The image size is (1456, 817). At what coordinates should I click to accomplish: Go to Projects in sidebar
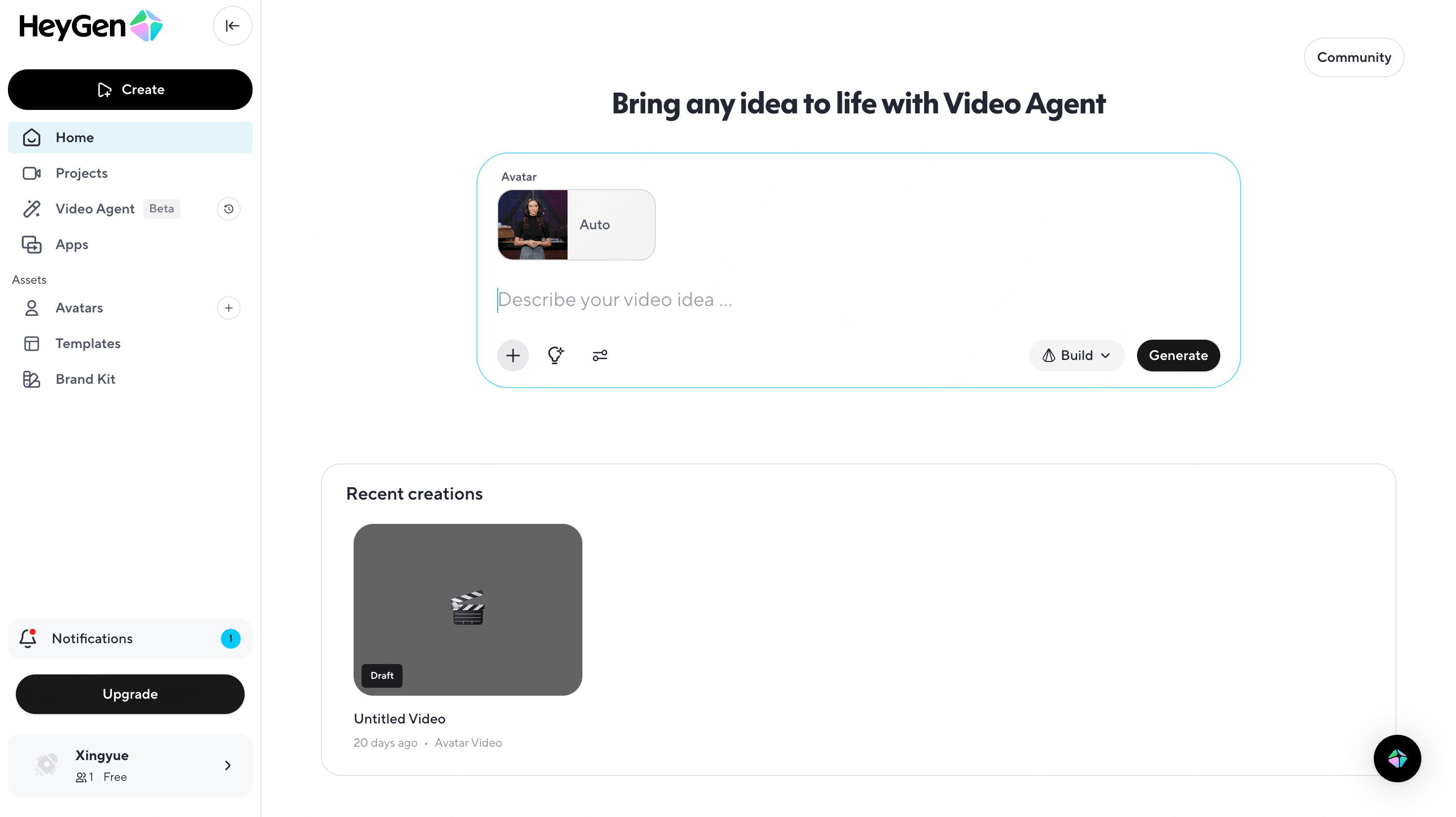pyautogui.click(x=81, y=173)
